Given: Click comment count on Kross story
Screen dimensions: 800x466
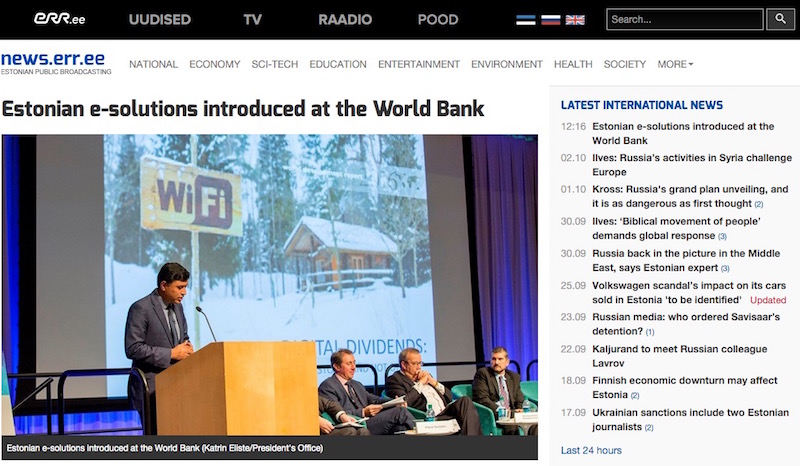Looking at the screenshot, I should (759, 204).
